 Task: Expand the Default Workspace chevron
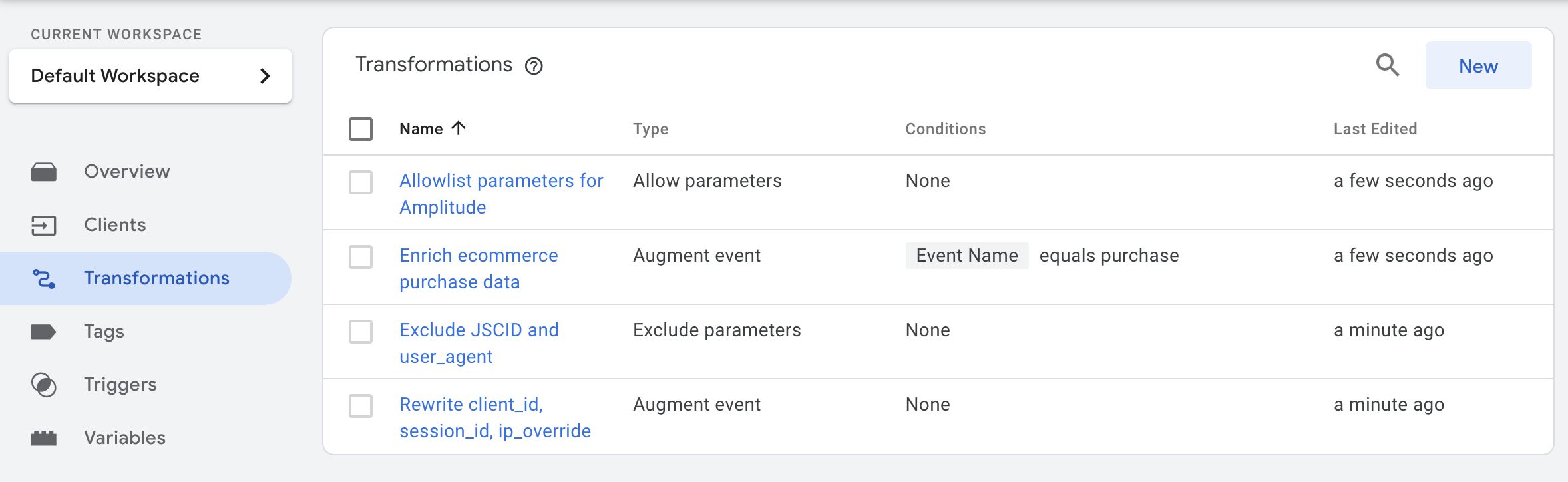(x=265, y=76)
